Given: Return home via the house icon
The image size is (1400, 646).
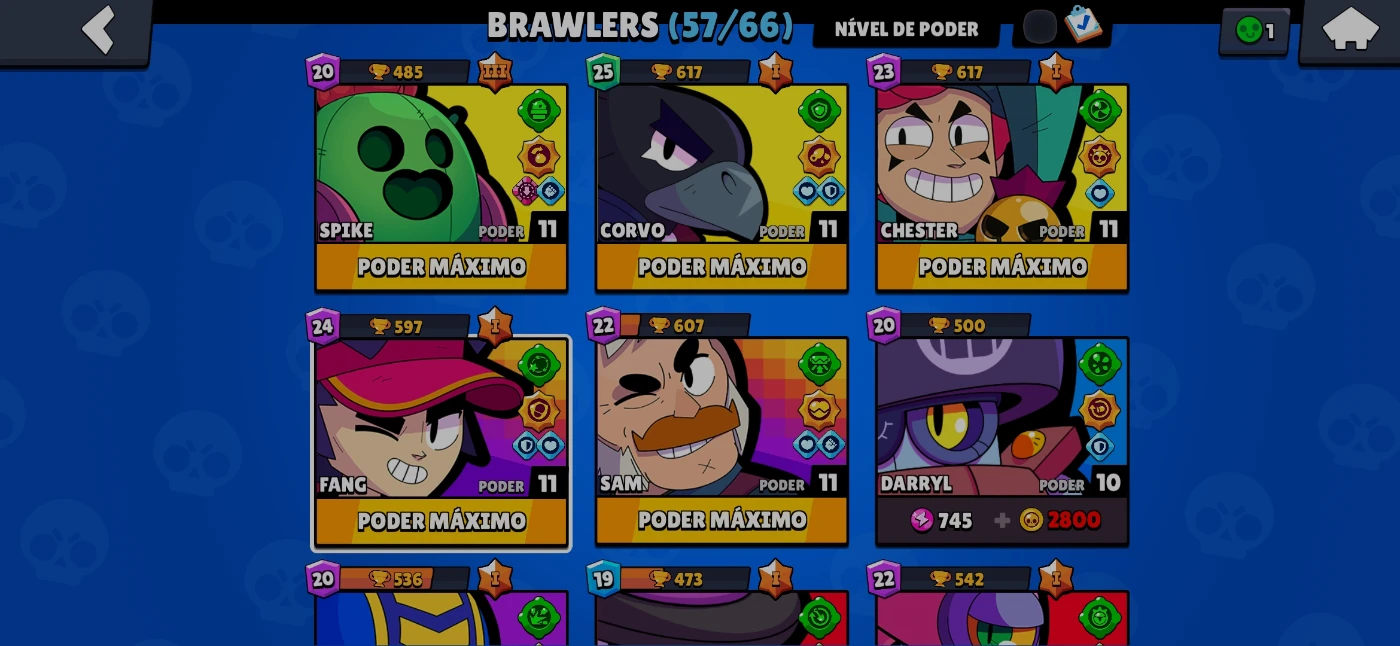Looking at the screenshot, I should (1350, 29).
